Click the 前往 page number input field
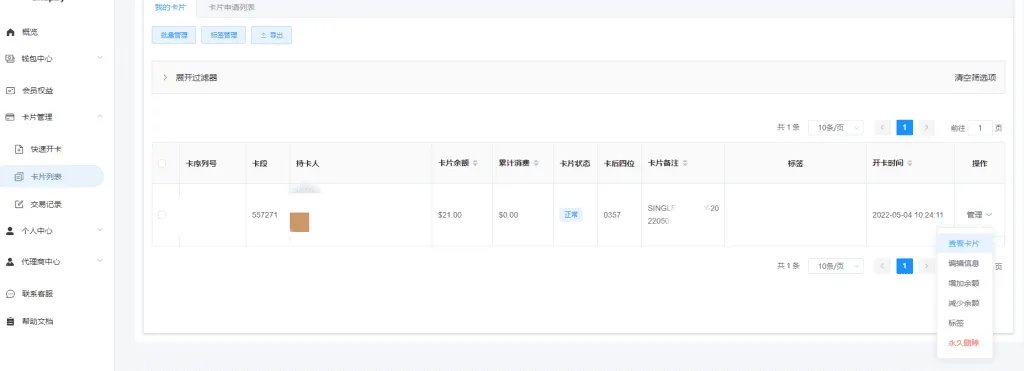The width and height of the screenshot is (1024, 371). pos(980,128)
